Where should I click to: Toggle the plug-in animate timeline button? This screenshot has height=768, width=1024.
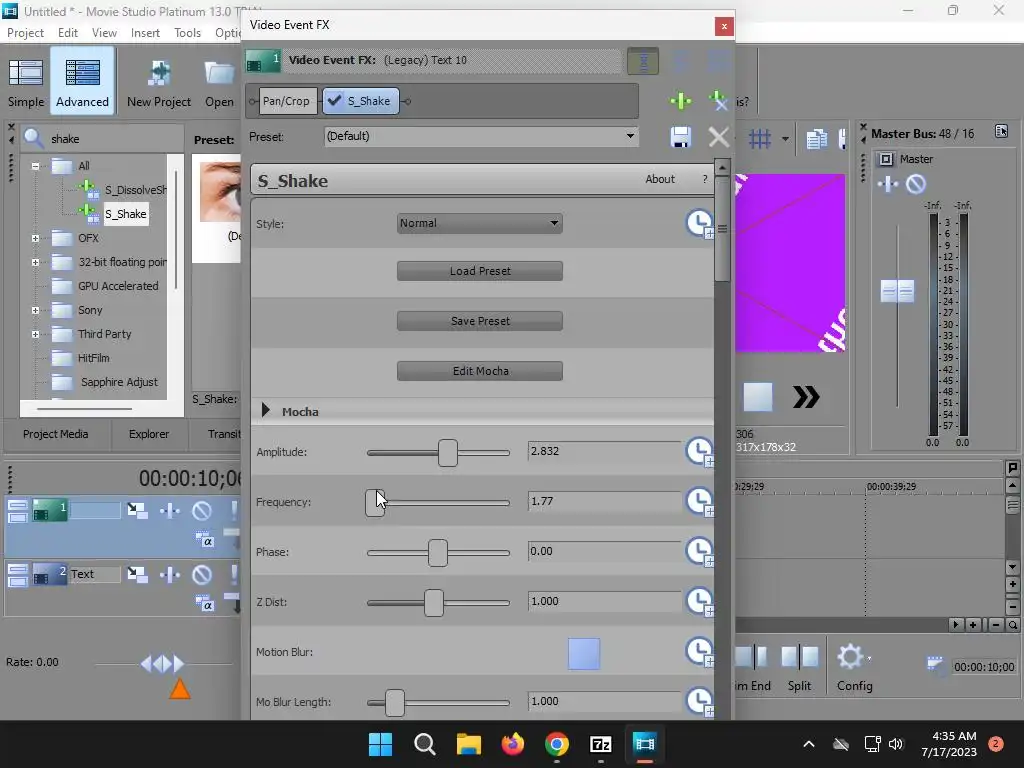pos(643,61)
